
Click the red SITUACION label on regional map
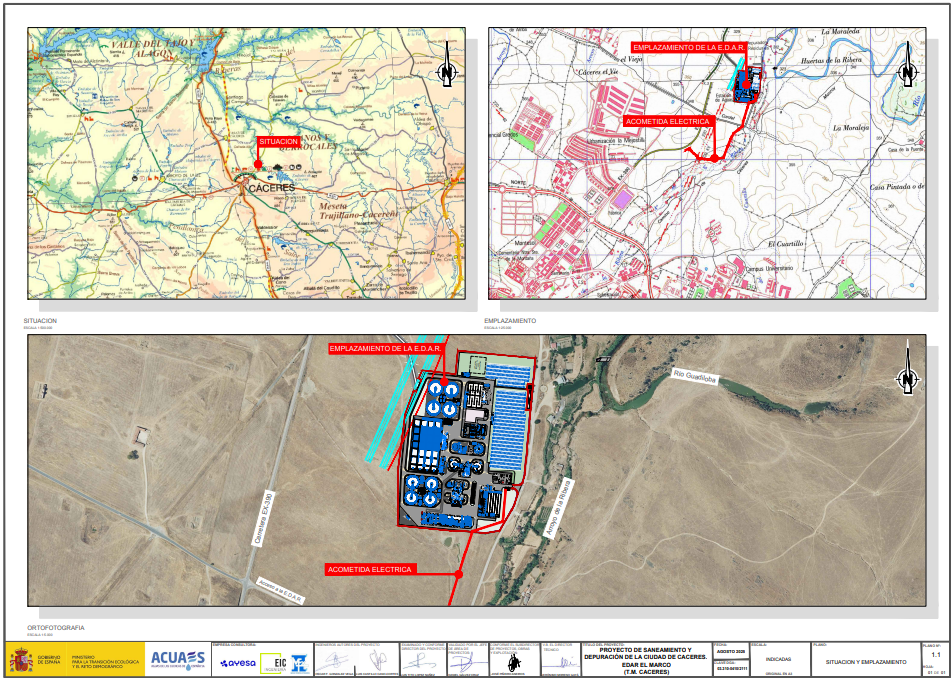(x=278, y=142)
